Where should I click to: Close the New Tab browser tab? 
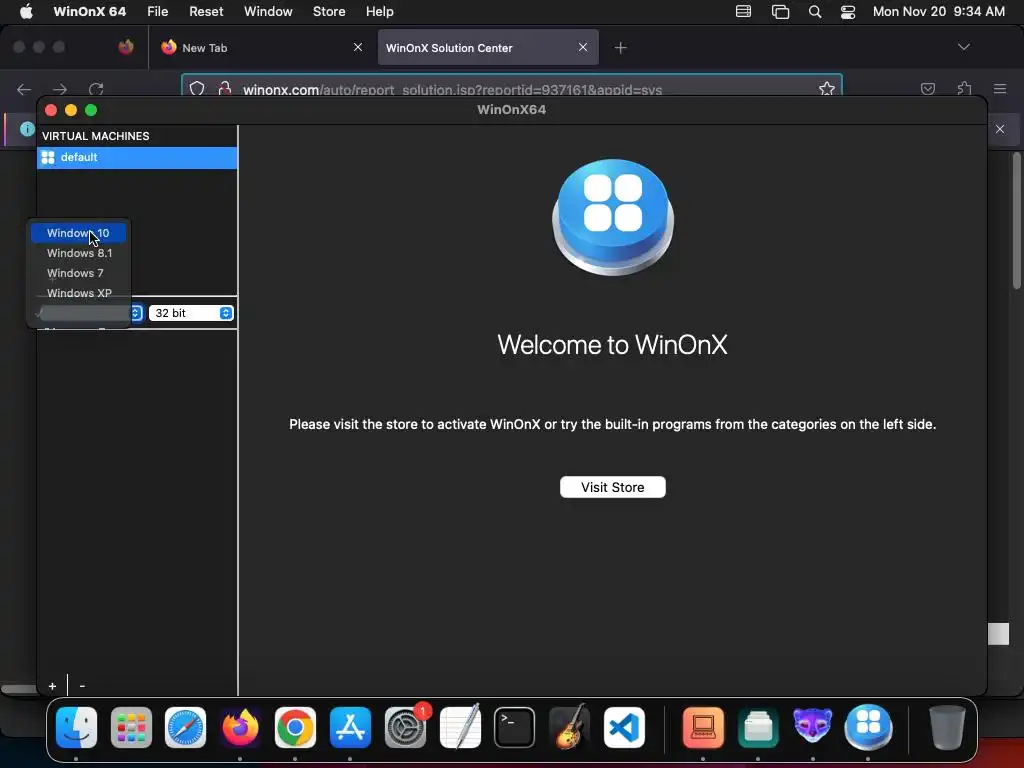tap(358, 47)
